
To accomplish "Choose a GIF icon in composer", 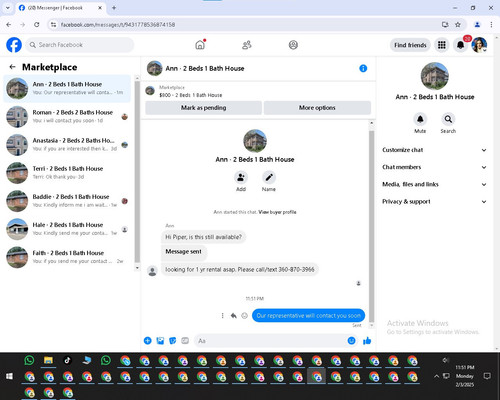I will click(x=185, y=341).
